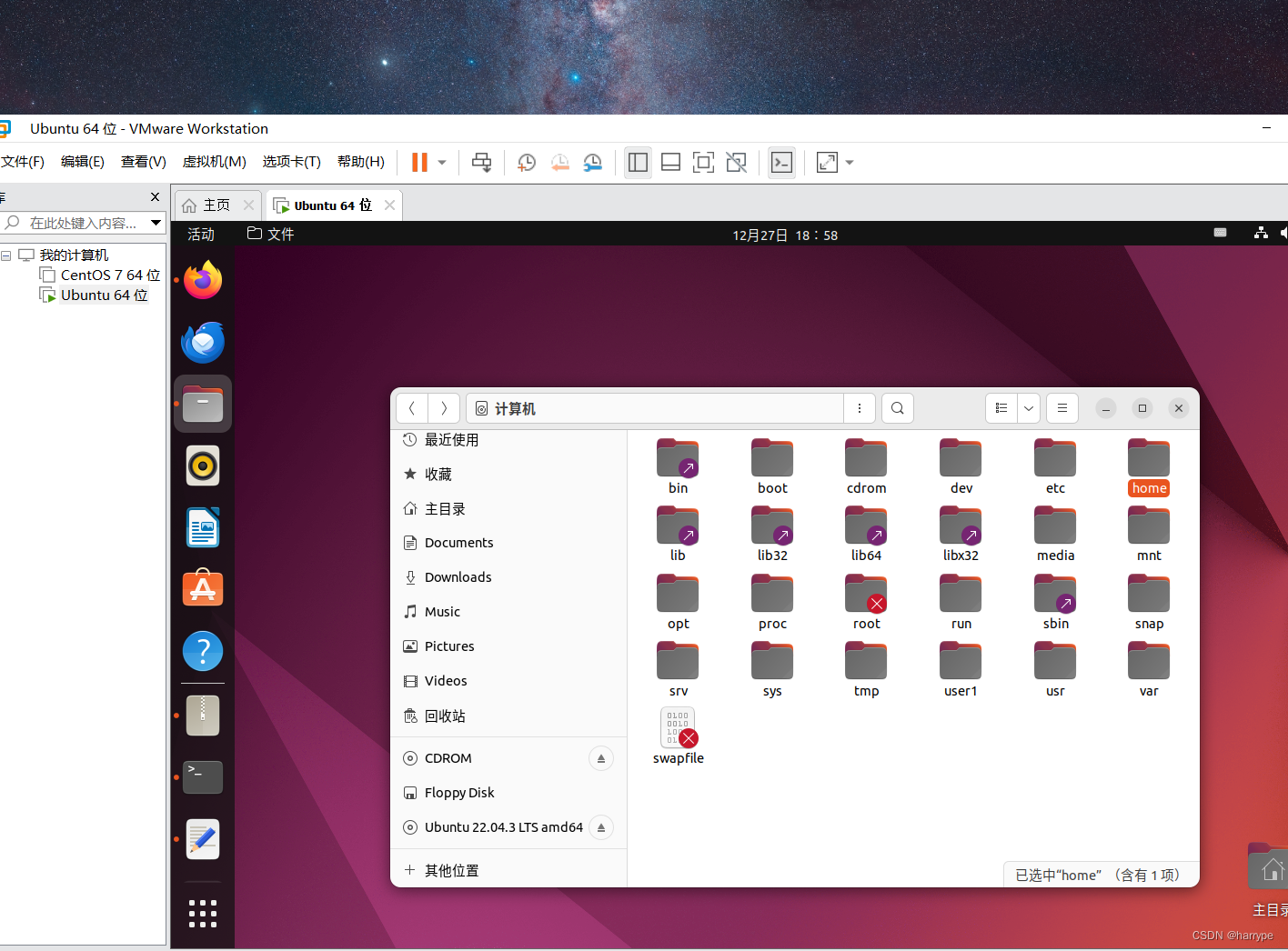Viewport: 1288px width, 951px height.
Task: Open the snapshot manager wrench icon
Action: click(x=592, y=163)
